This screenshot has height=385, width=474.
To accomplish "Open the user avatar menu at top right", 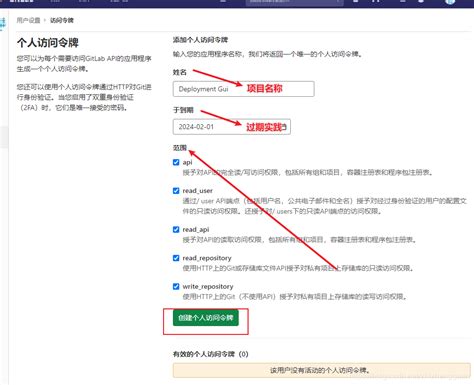I will click(x=450, y=2).
